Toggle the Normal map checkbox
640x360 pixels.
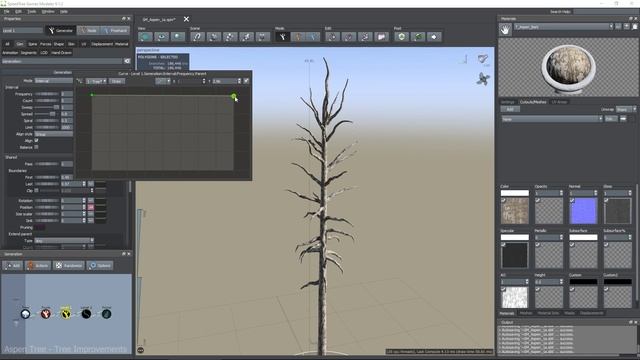pyautogui.click(x=572, y=200)
